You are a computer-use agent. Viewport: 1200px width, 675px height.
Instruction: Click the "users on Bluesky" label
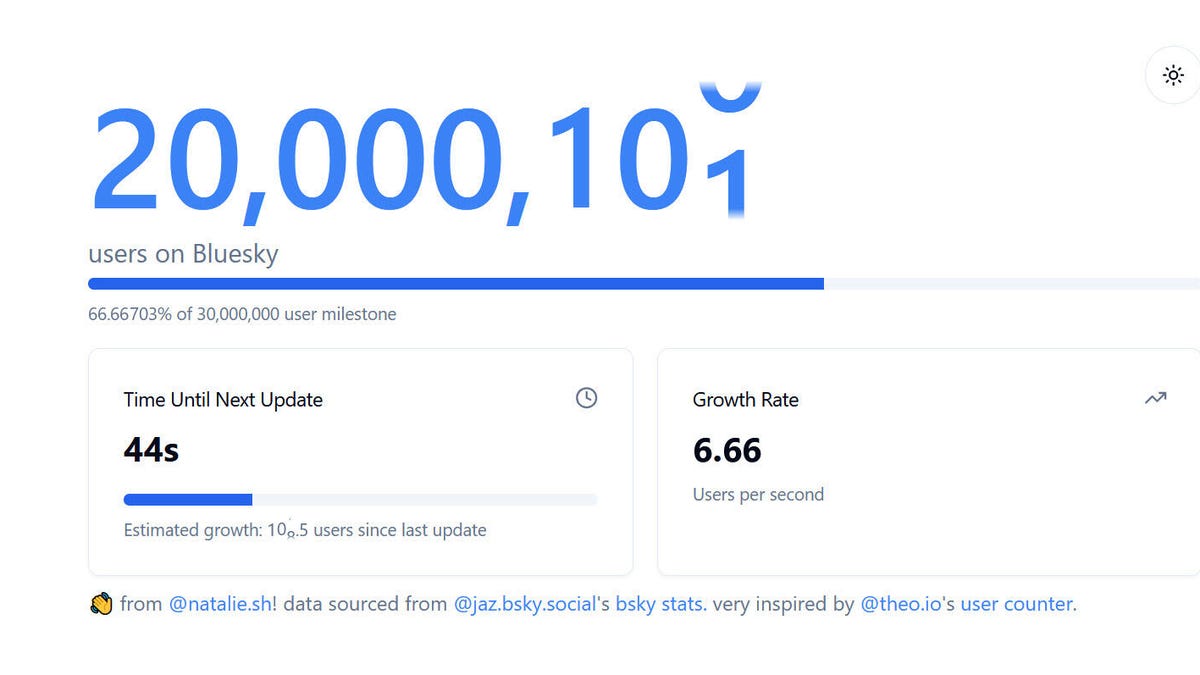coord(183,254)
